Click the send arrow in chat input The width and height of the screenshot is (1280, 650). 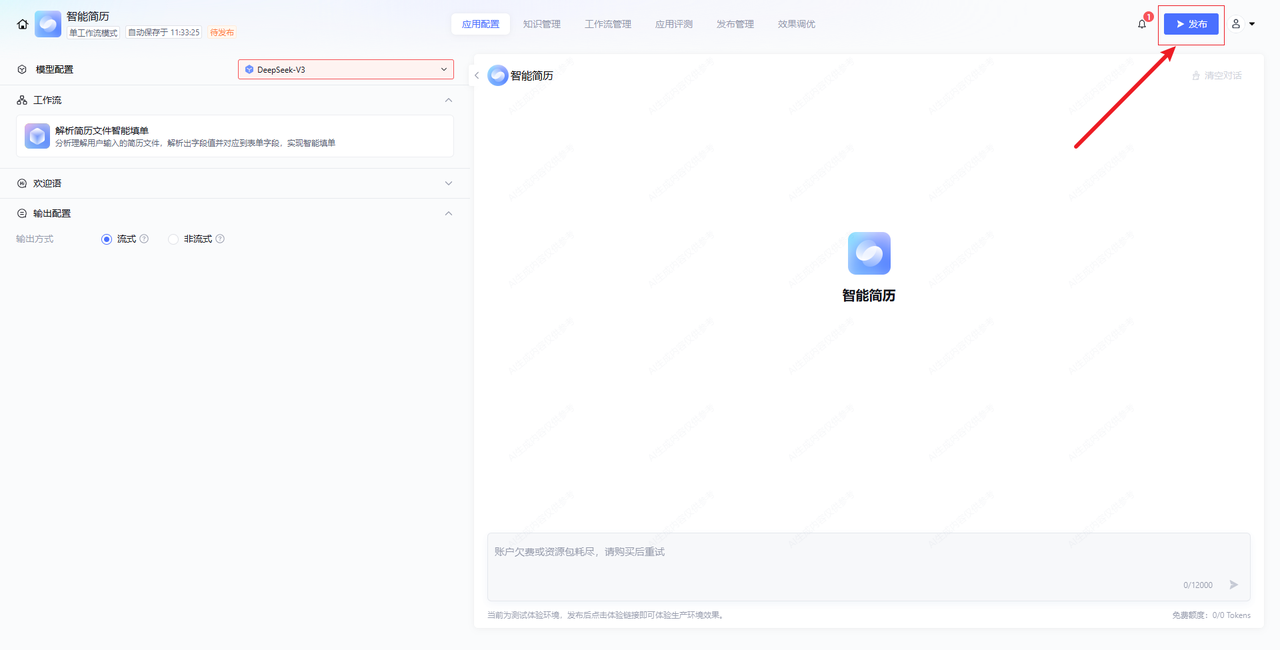1233,585
